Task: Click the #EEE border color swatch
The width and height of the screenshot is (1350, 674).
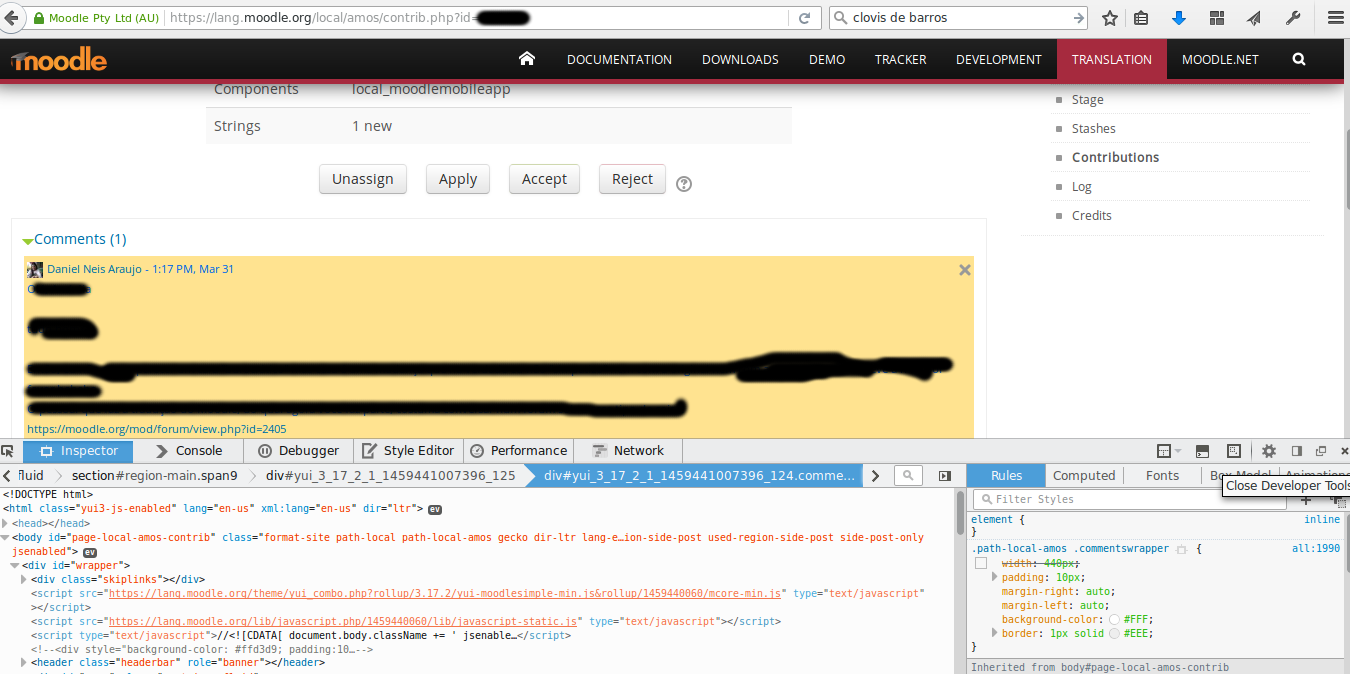Action: click(1115, 633)
